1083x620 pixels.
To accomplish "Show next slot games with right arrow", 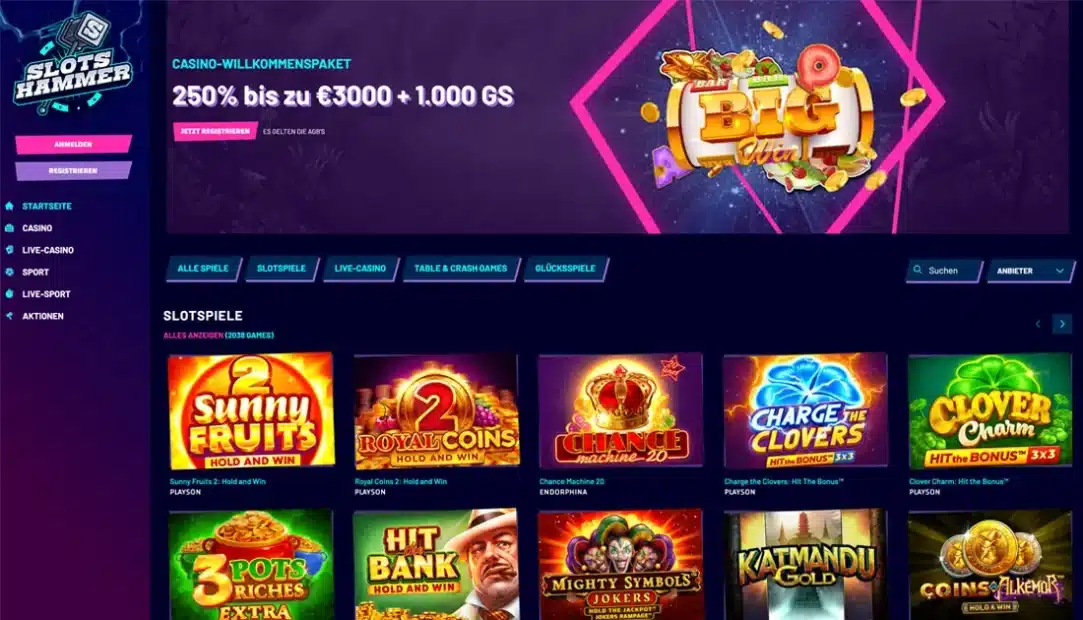I will point(1062,324).
